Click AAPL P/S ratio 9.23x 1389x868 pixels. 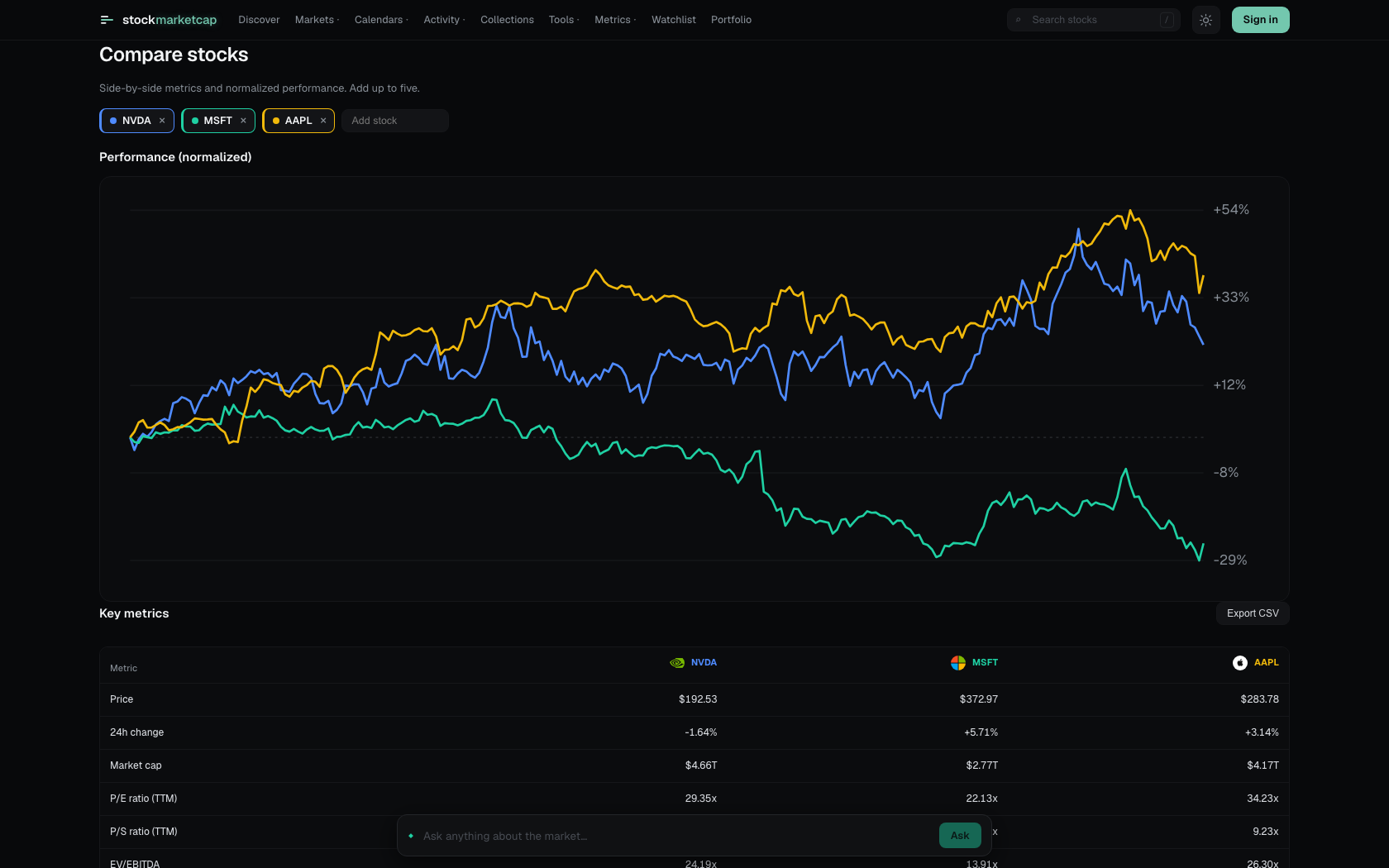pos(1266,832)
